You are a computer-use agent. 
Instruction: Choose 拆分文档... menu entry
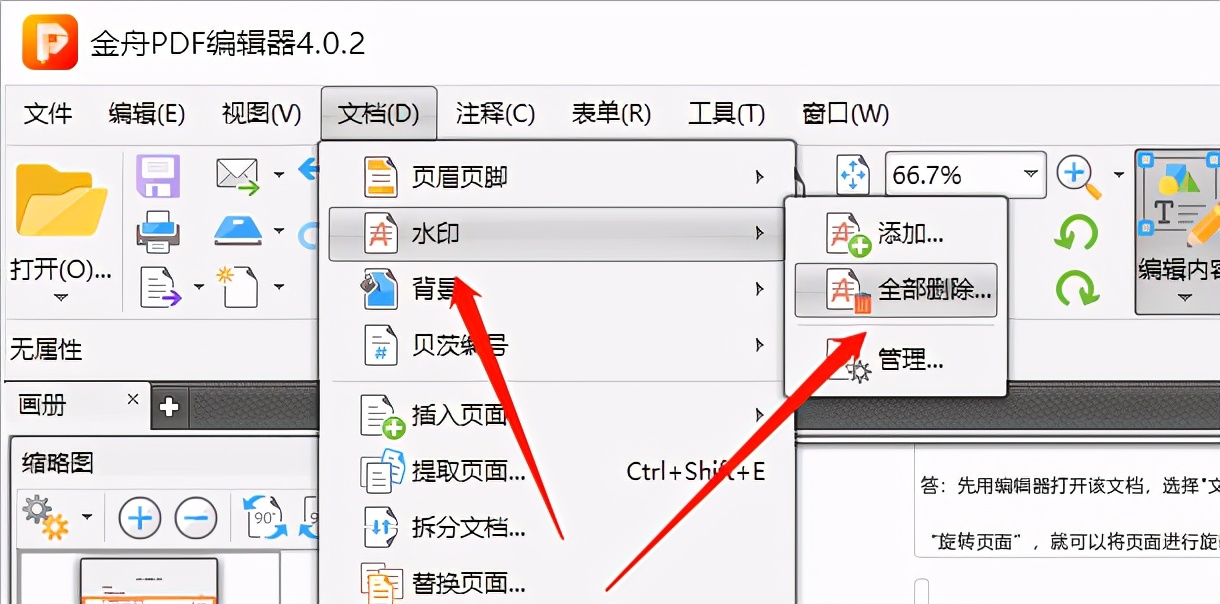[x=557, y=527]
